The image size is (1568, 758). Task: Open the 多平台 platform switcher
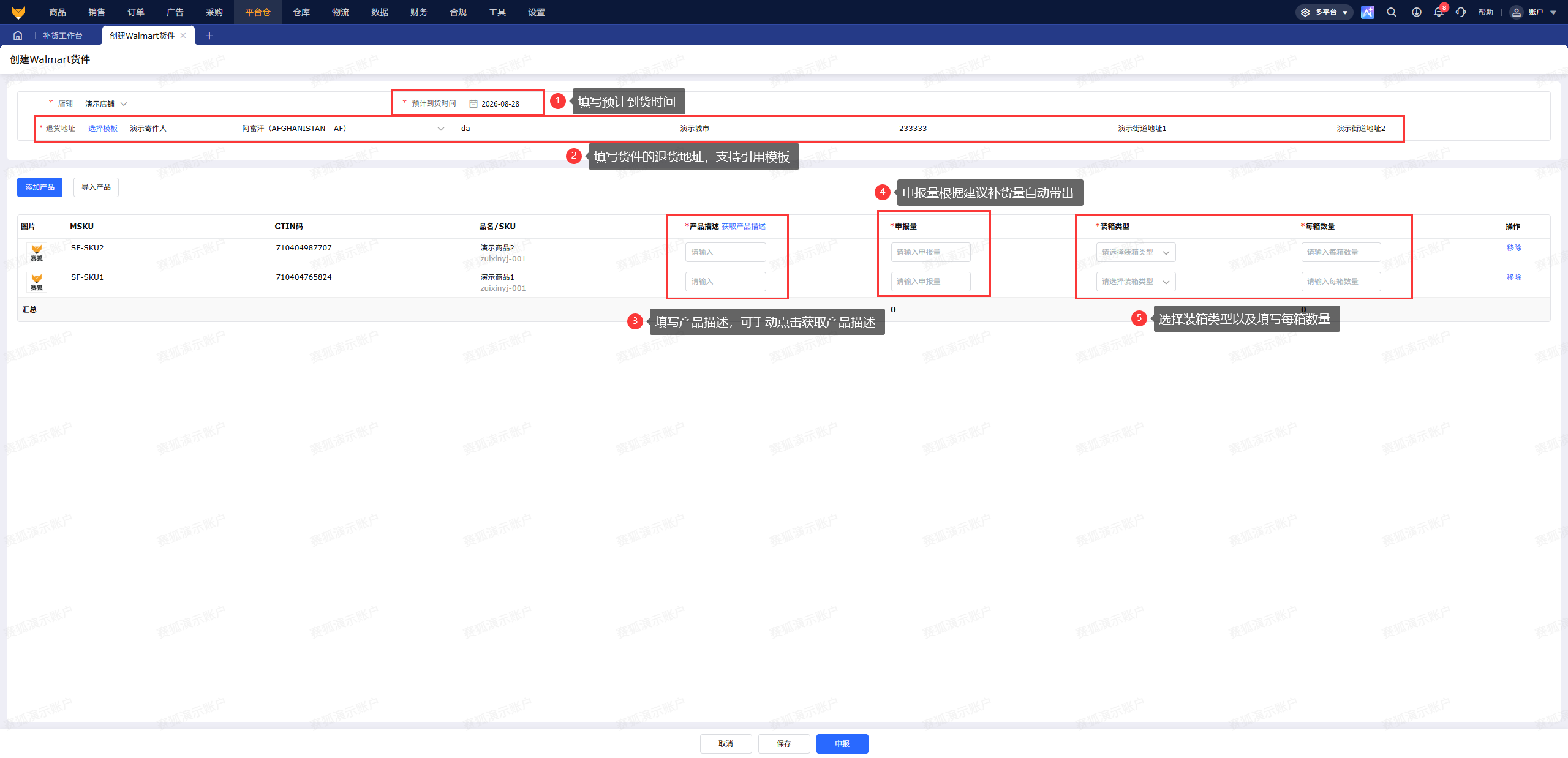pos(1324,12)
